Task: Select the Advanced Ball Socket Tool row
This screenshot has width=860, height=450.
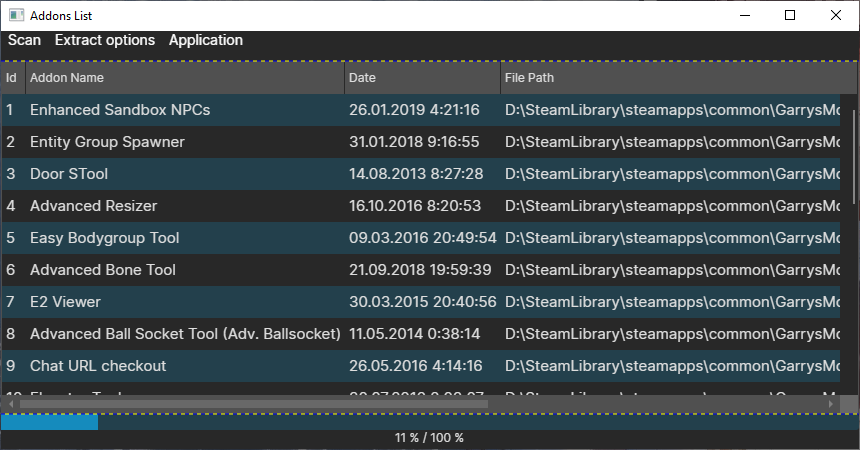Action: 185,334
